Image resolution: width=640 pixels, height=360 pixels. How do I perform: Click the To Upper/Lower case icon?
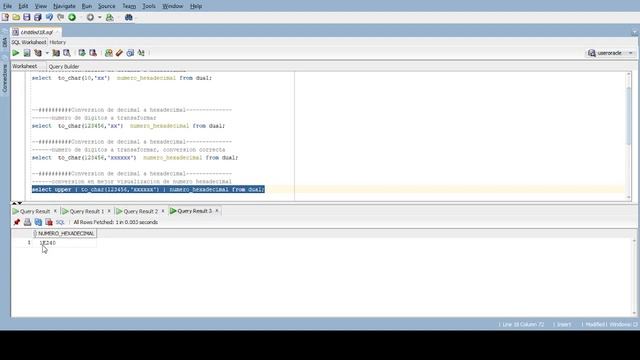pyautogui.click(x=141, y=53)
